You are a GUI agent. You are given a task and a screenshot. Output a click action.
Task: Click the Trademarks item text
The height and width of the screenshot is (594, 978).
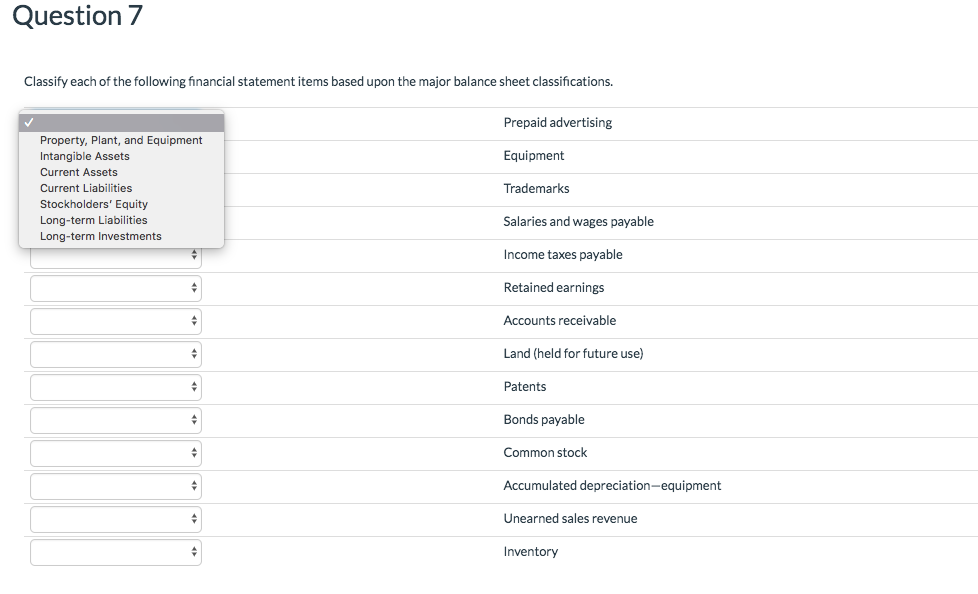coord(536,188)
